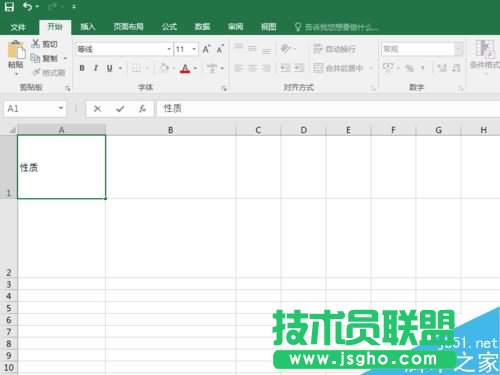The width and height of the screenshot is (500, 375).
Task: Toggle Underline formatting
Action: [x=110, y=68]
